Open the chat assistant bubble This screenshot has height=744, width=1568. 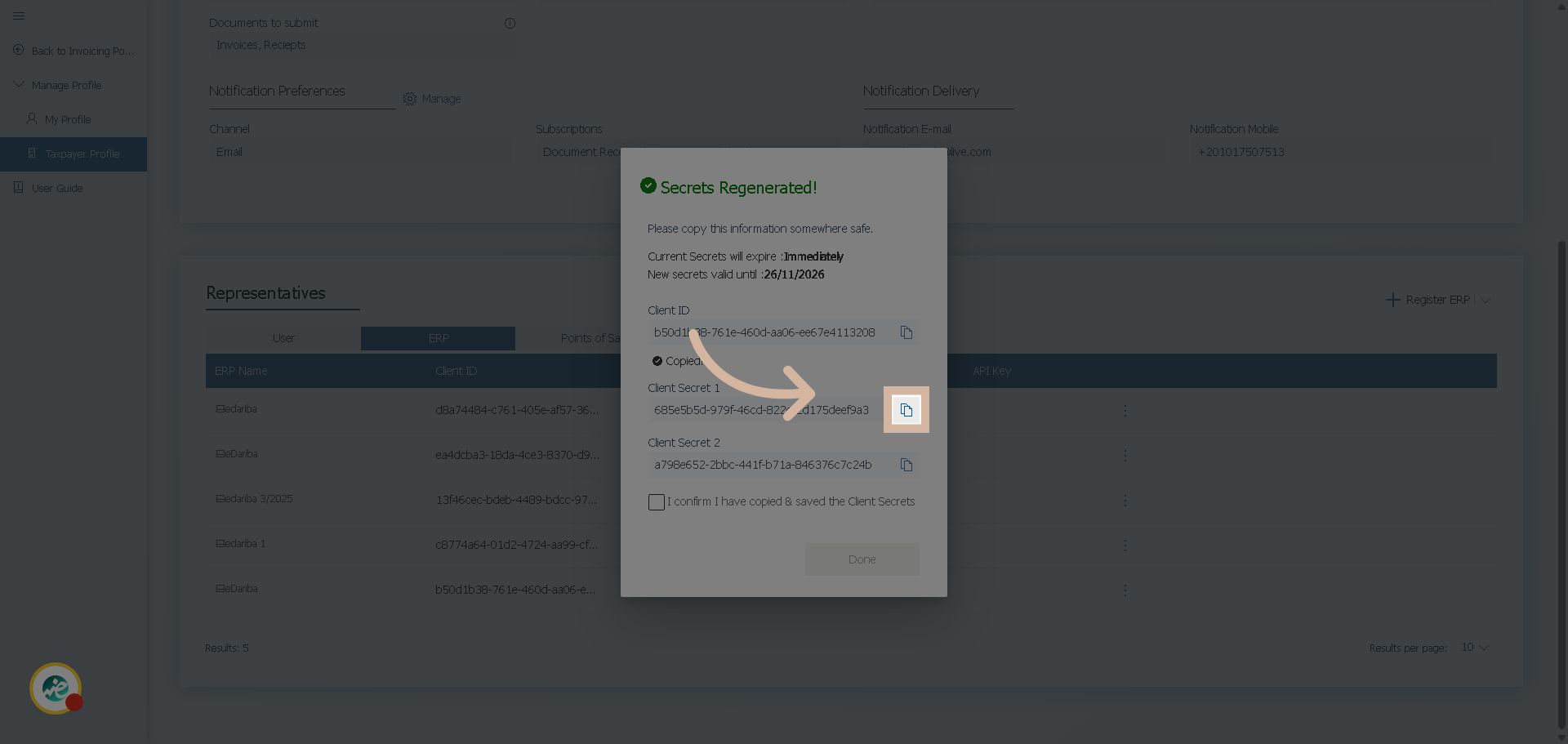(x=56, y=688)
